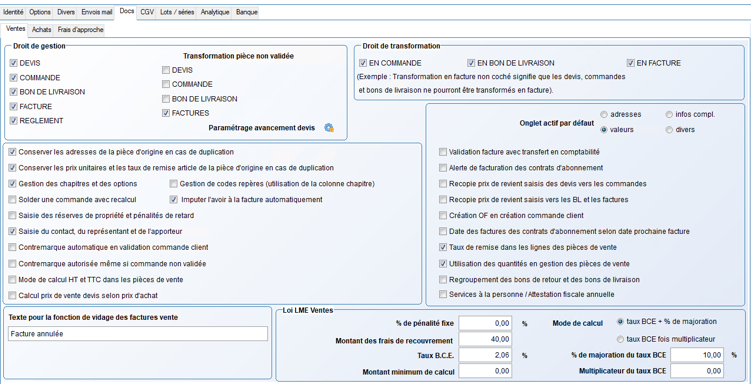The width and height of the screenshot is (754, 388).
Task: Enable Regroupement des bons de retour
Action: pyautogui.click(x=443, y=279)
